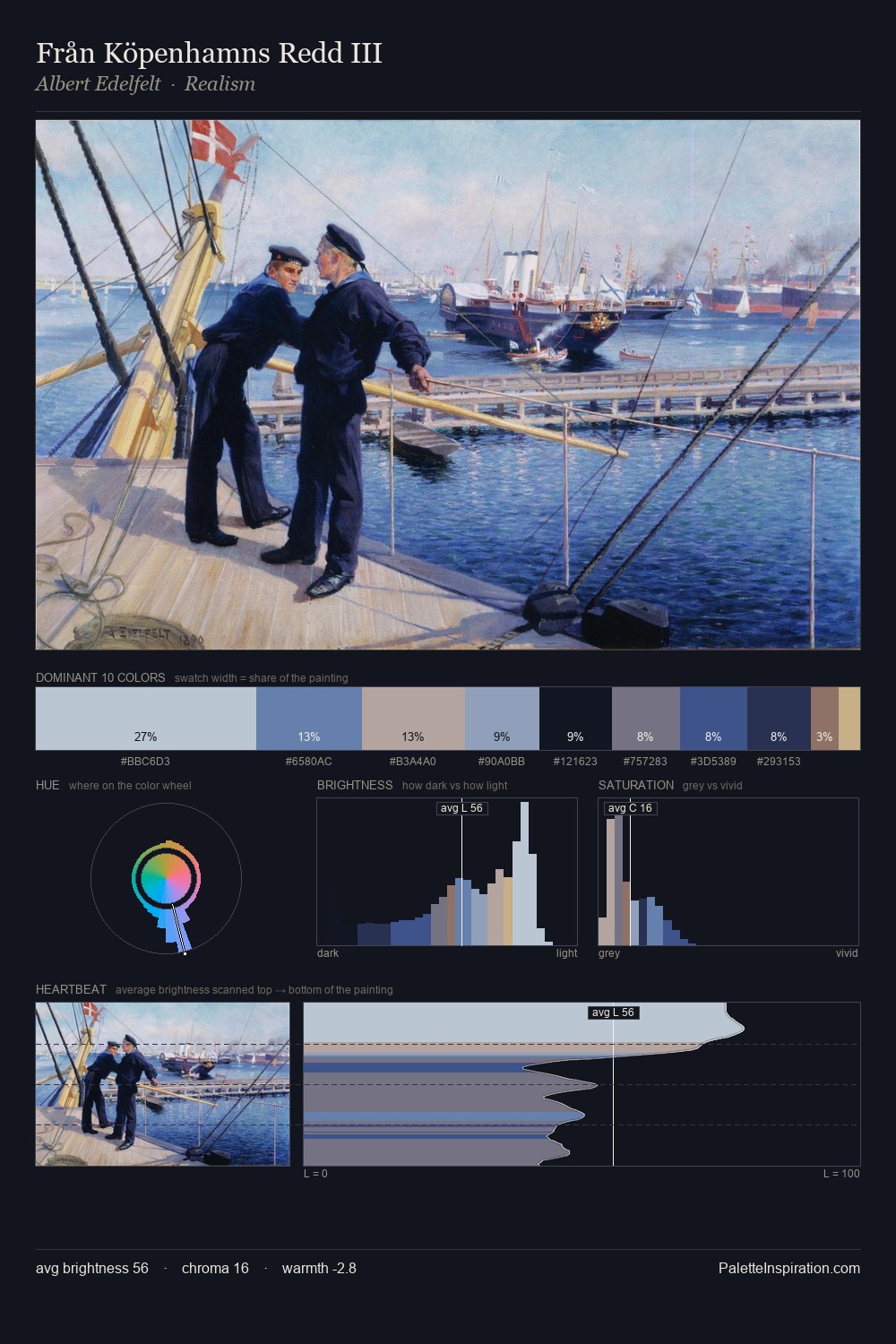Image resolution: width=896 pixels, height=1344 pixels.
Task: Click 'grey vs vivid' caption
Action: (x=712, y=786)
